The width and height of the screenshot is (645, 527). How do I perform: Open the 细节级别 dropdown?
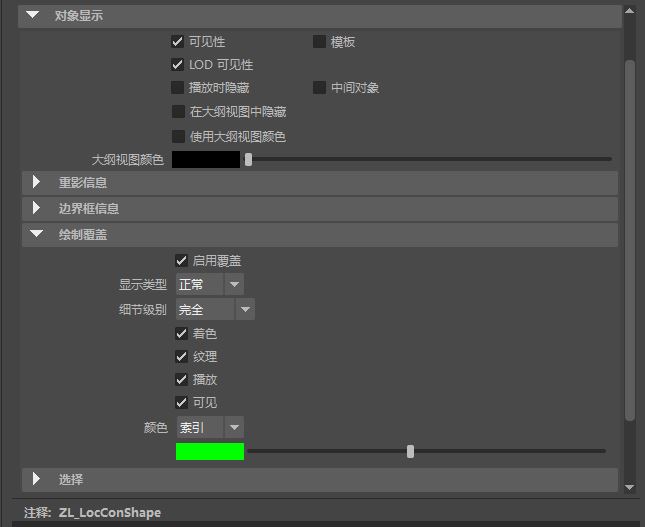(215, 309)
